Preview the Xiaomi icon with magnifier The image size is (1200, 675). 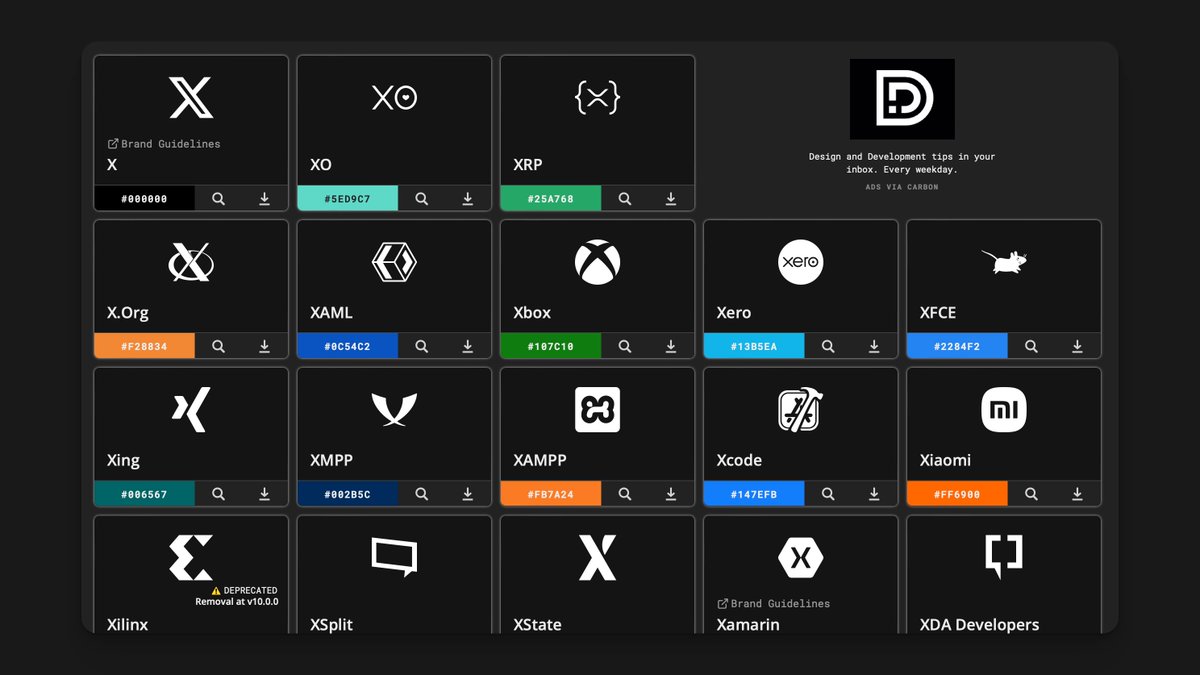click(1031, 495)
